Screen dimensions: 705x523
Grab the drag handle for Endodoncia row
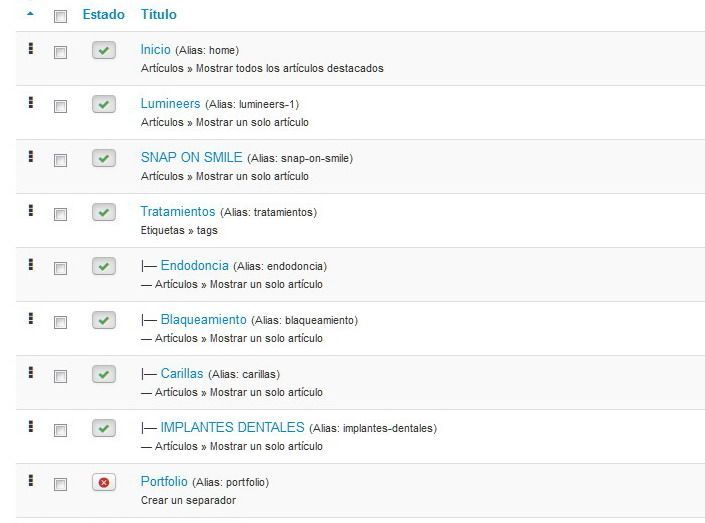pyautogui.click(x=31, y=264)
